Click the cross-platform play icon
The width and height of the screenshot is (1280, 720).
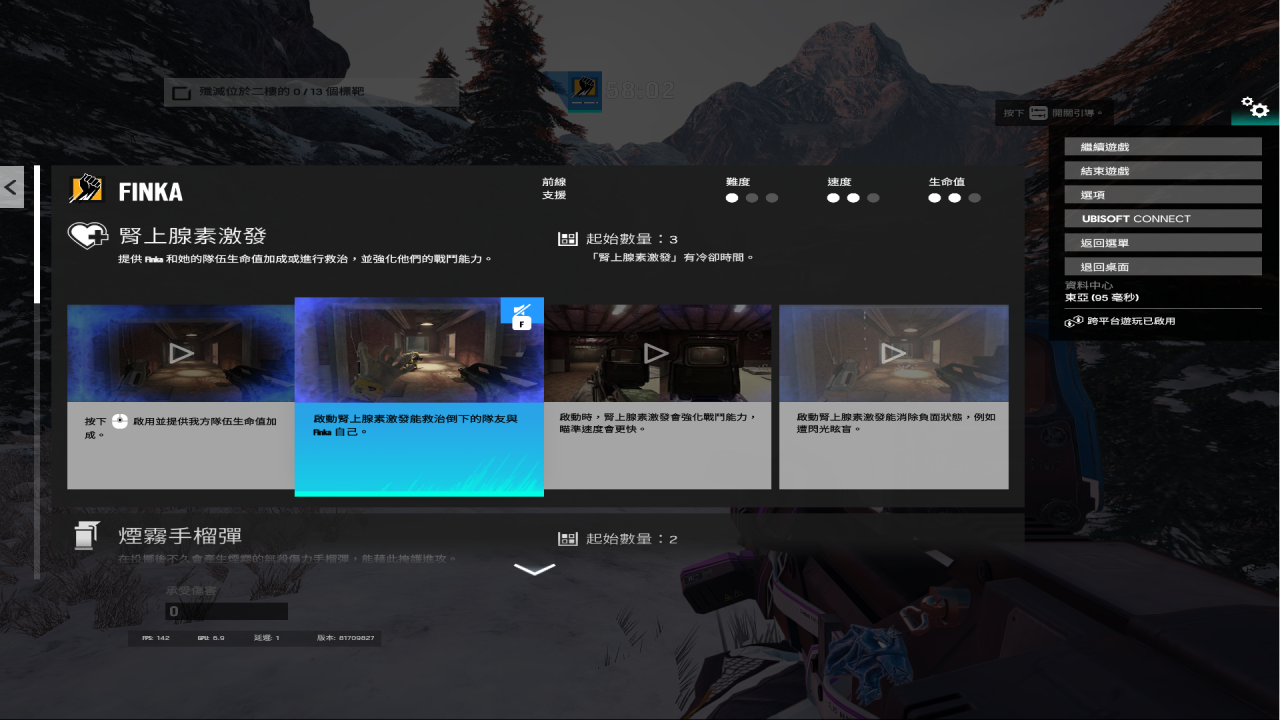1074,321
